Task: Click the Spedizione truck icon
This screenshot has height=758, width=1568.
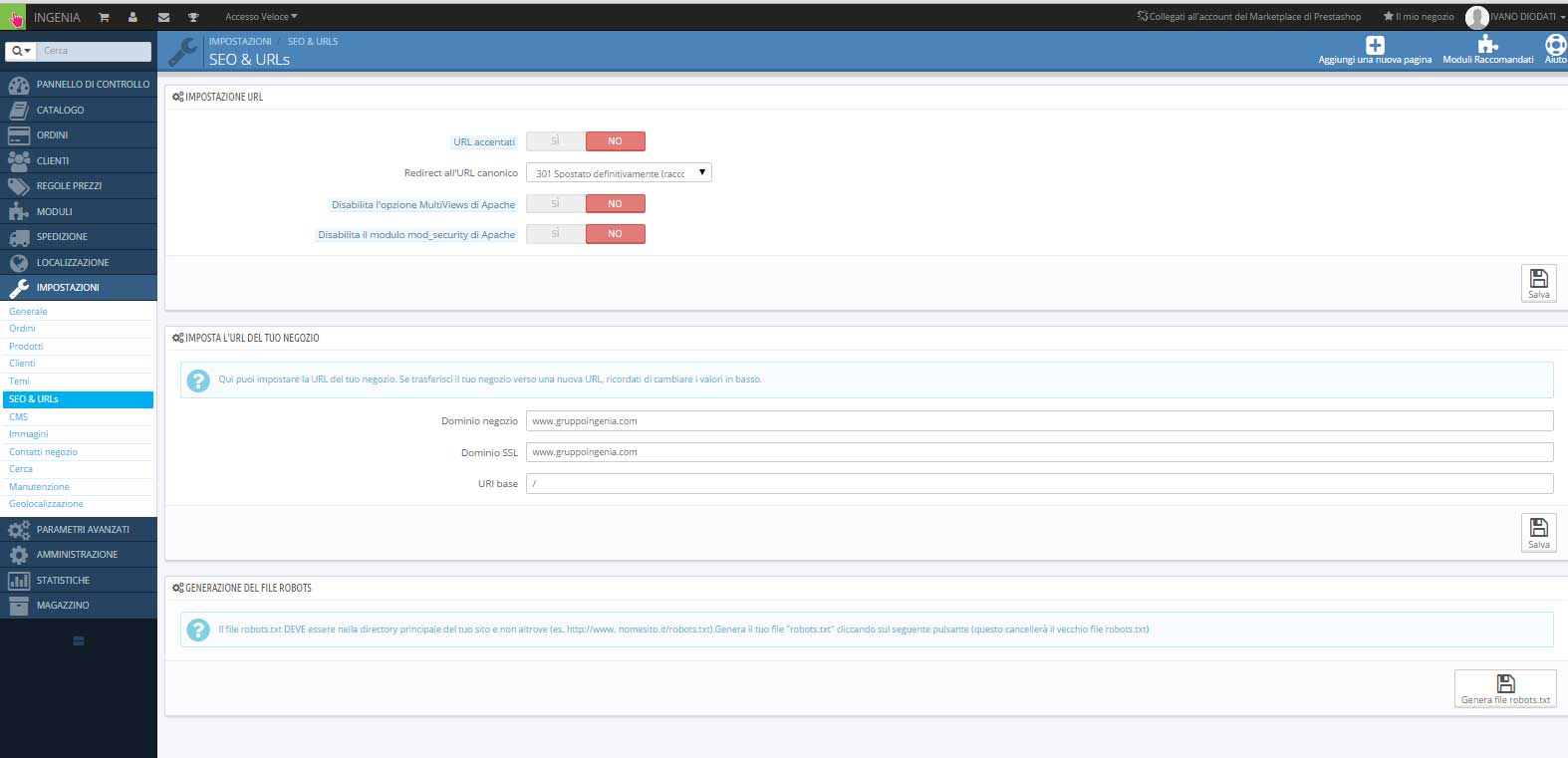Action: point(19,237)
